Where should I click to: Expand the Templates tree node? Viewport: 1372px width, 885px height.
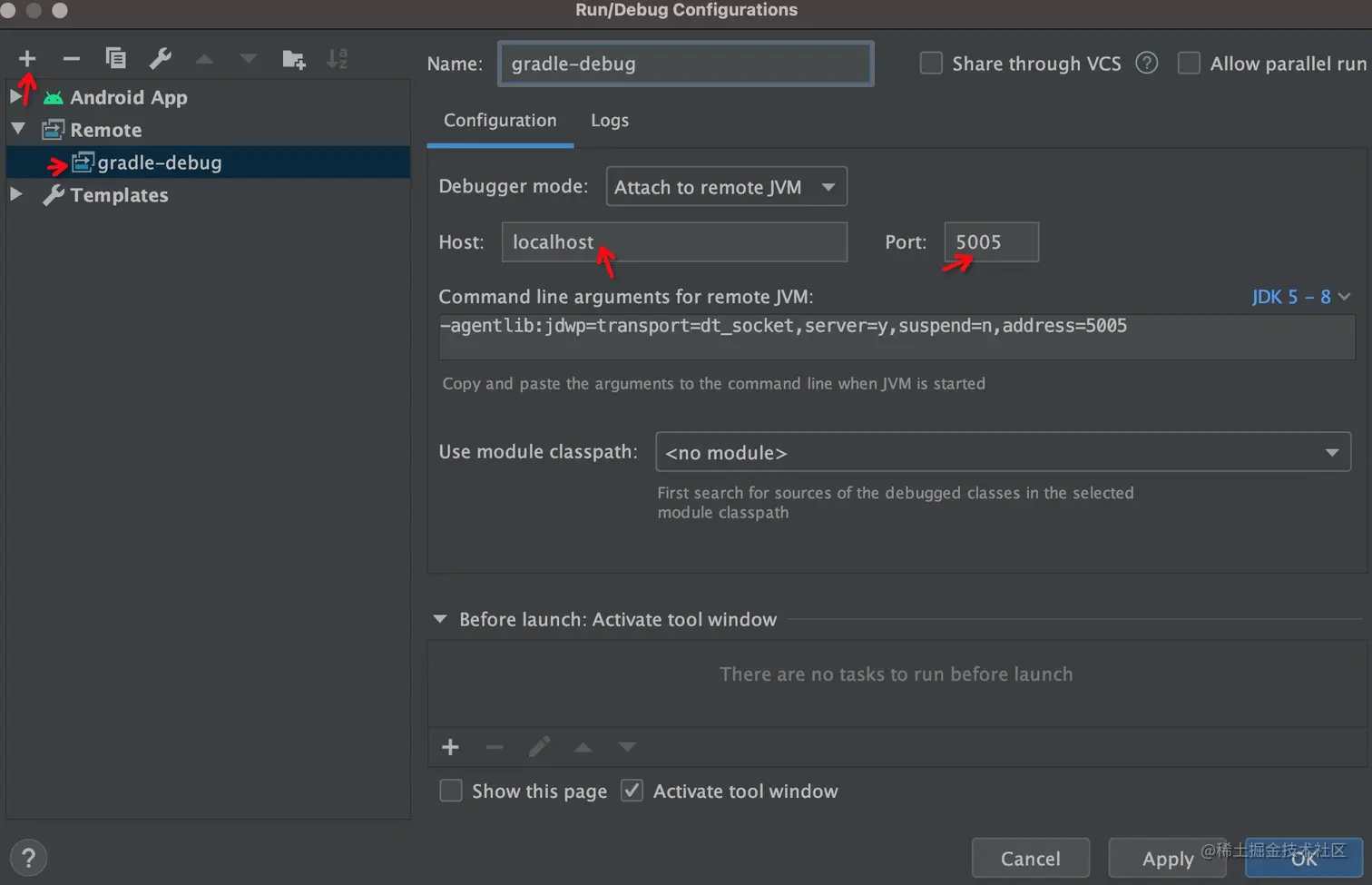click(x=16, y=194)
